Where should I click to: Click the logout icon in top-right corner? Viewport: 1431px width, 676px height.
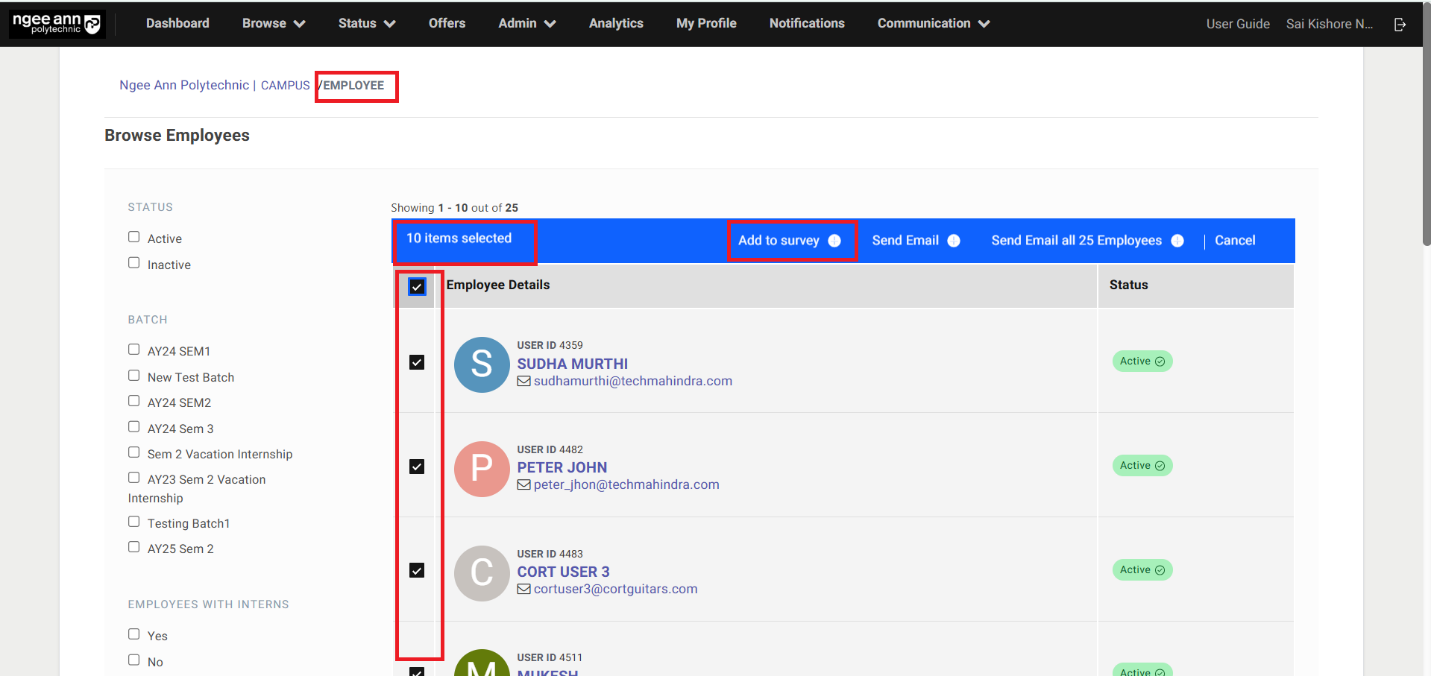(x=1400, y=24)
